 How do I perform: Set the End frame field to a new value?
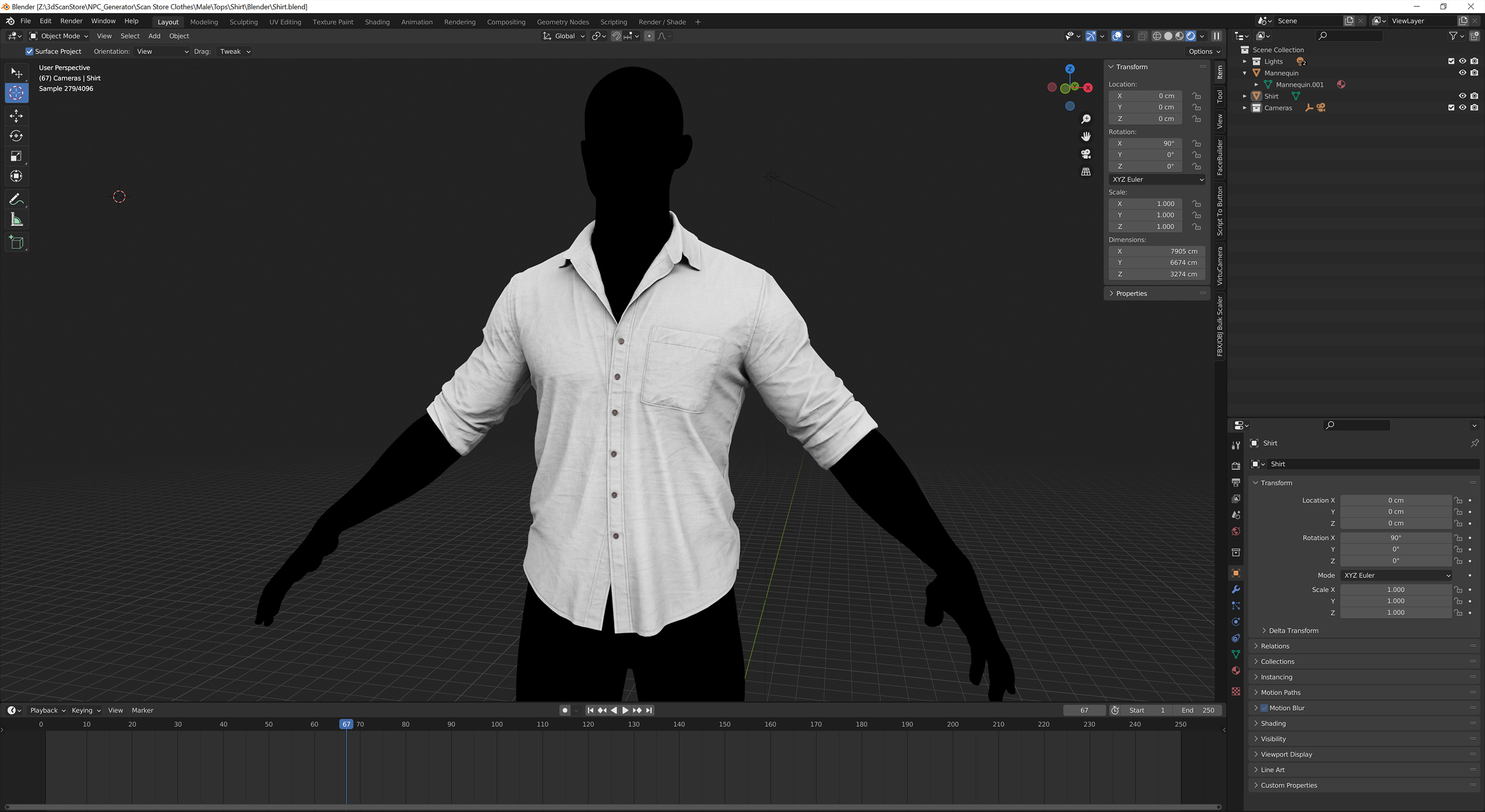pyautogui.click(x=1198, y=710)
